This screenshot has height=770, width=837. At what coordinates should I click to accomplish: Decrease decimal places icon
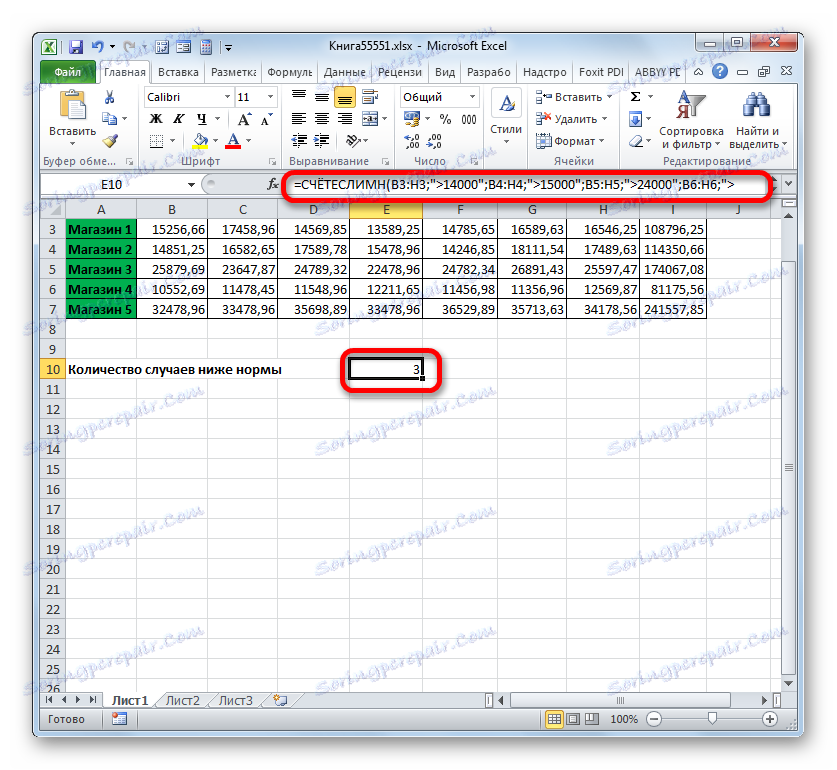435,141
